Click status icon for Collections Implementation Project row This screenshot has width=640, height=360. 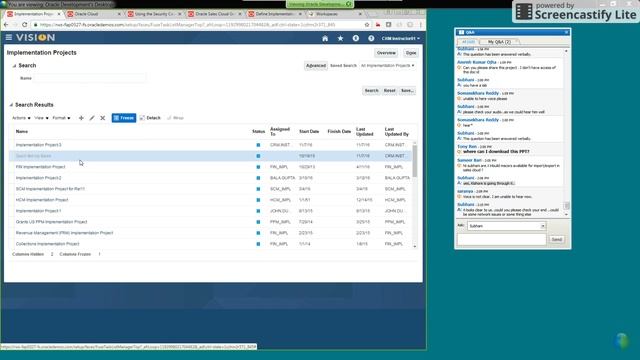coord(258,244)
